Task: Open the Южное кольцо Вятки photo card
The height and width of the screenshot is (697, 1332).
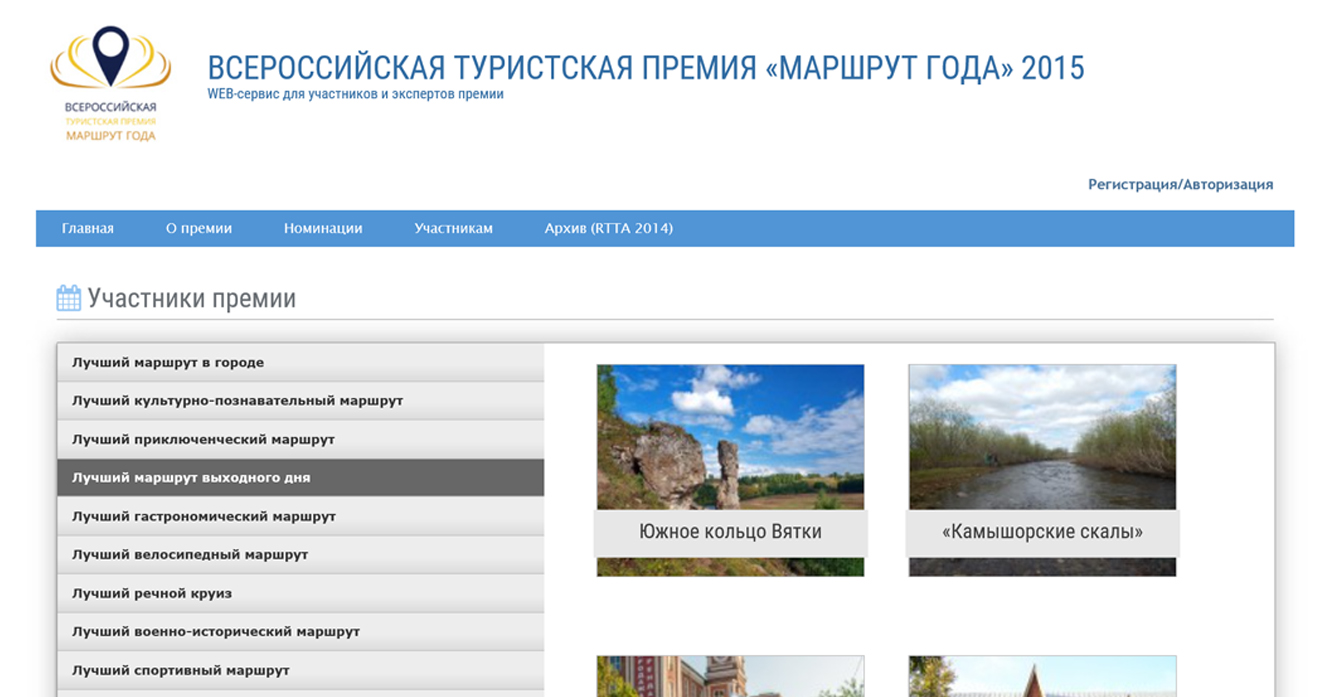Action: pos(731,470)
